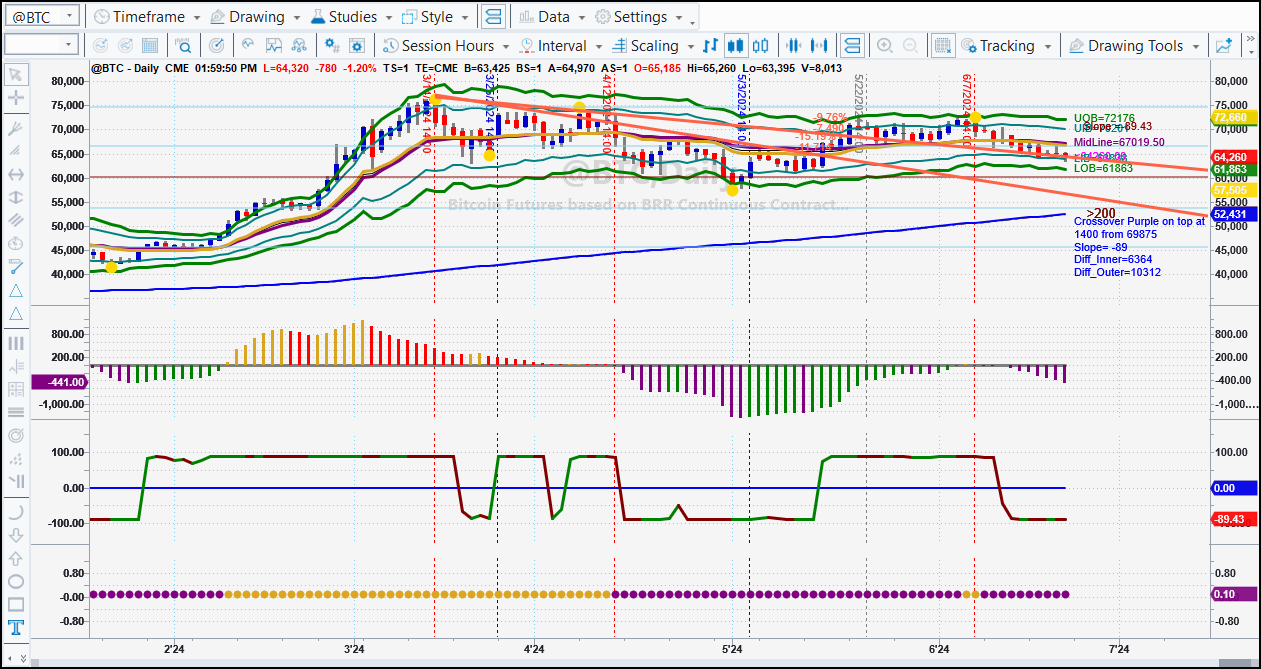Click the symbol lookup magnifier icon
Viewport: 1261px width, 669px height.
pyautogui.click(x=183, y=45)
